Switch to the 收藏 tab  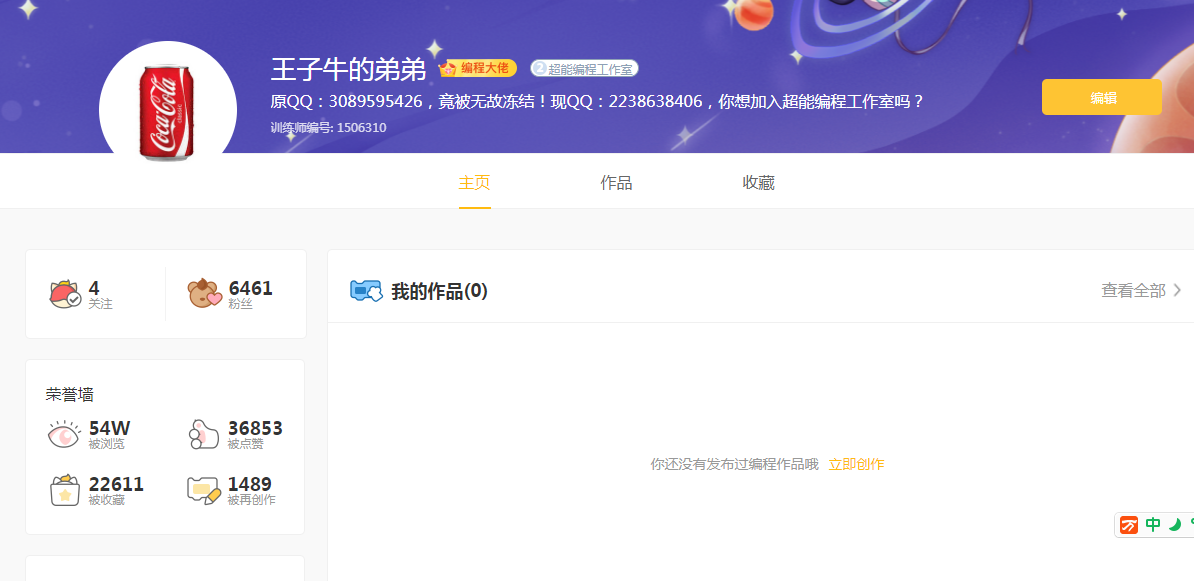click(758, 183)
